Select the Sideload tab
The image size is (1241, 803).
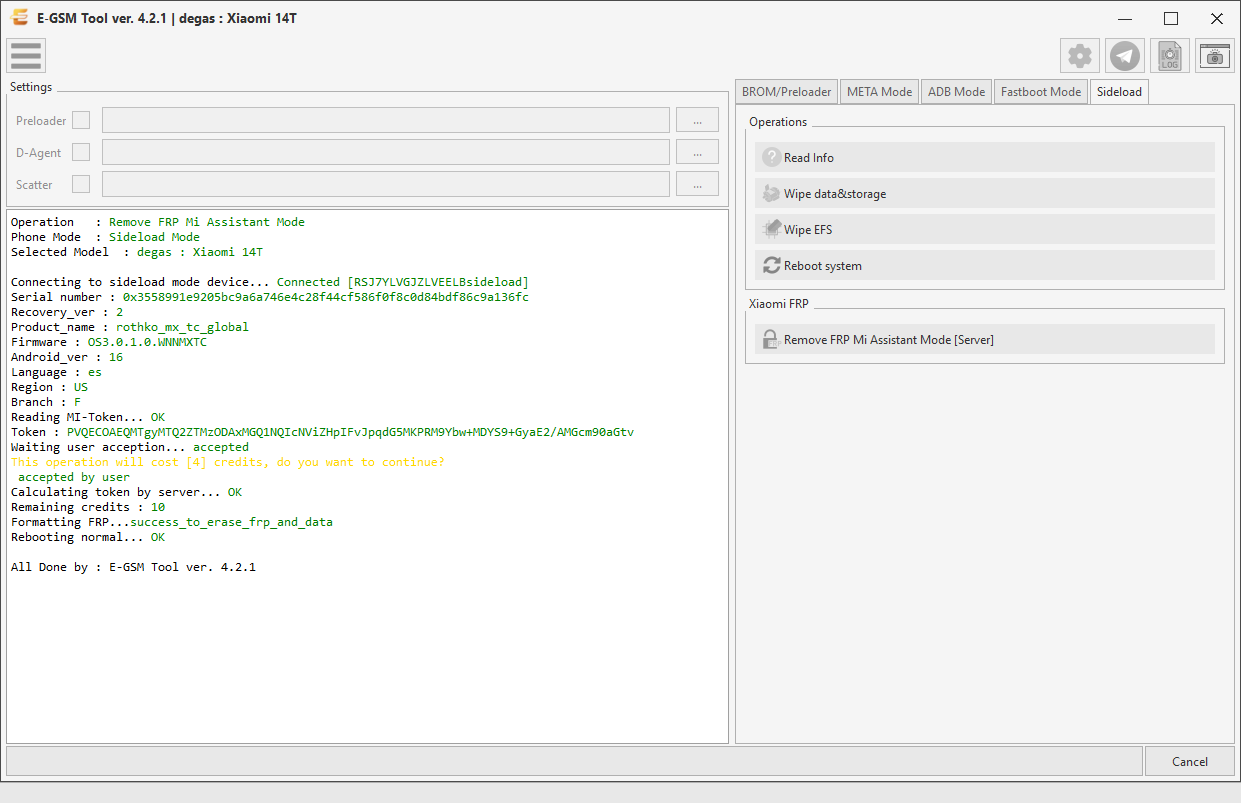tap(1119, 90)
